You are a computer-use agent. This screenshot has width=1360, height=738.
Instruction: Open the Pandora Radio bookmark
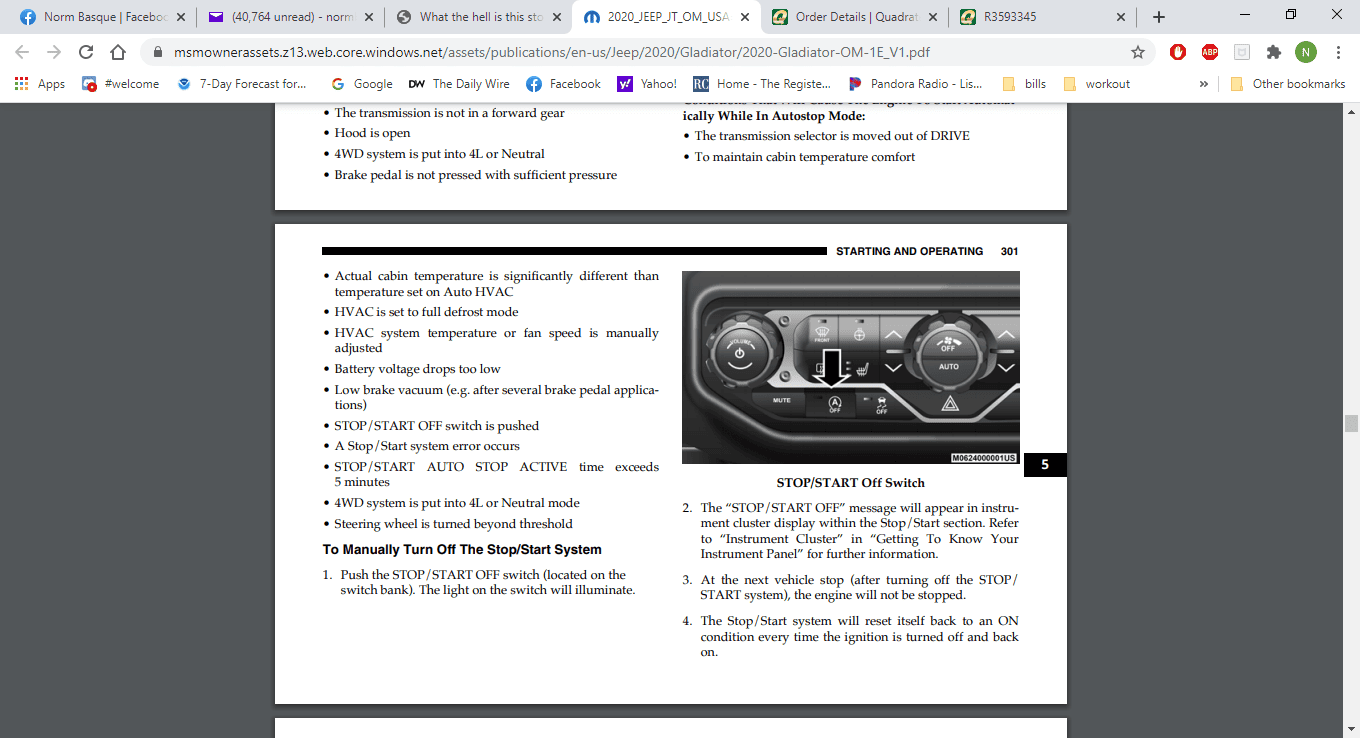(915, 84)
